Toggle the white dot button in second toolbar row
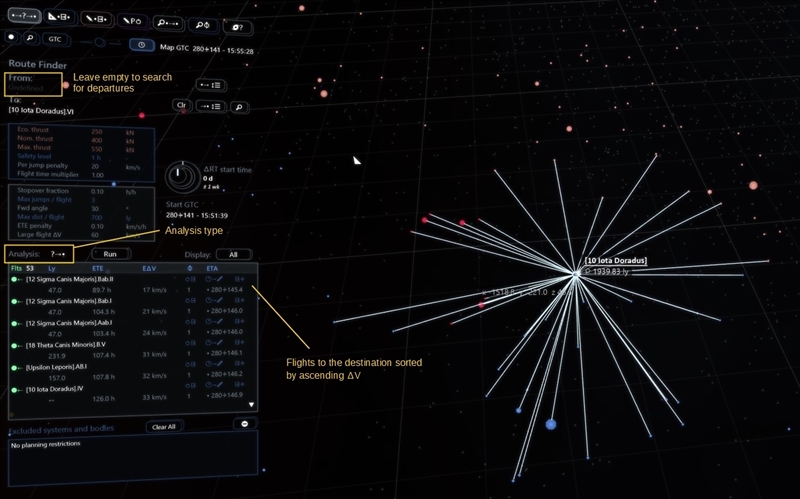This screenshot has width=800, height=499. point(11,37)
